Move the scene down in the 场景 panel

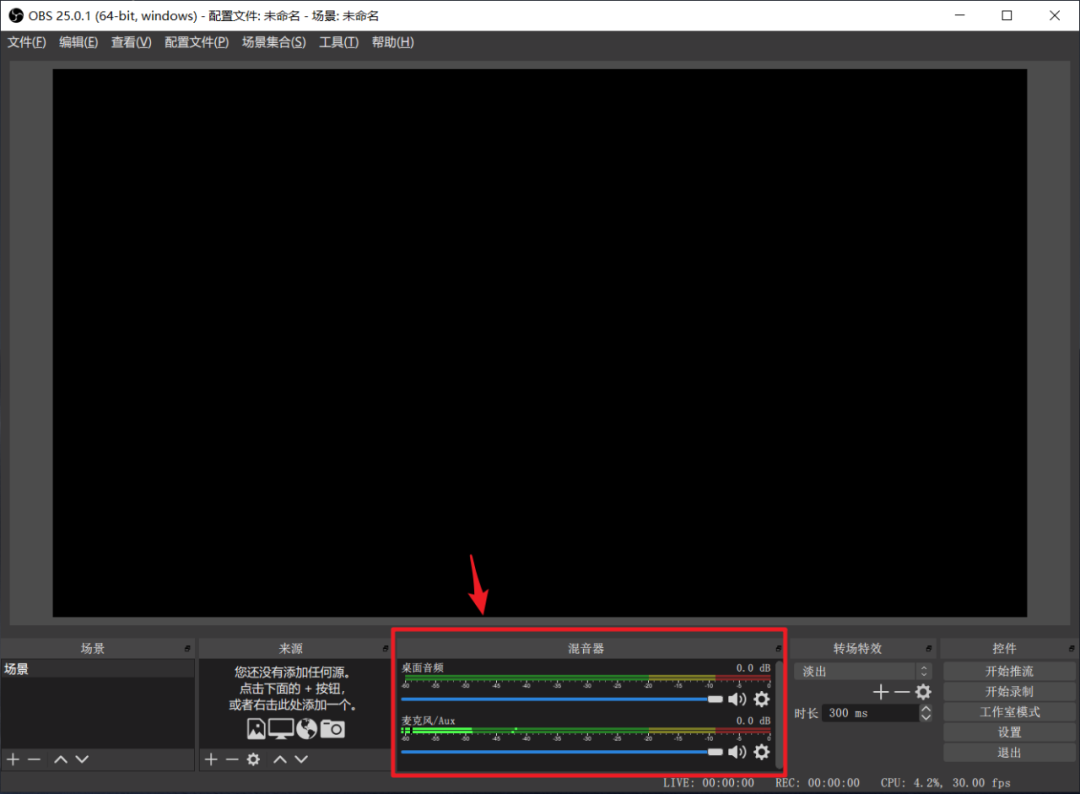[x=82, y=759]
